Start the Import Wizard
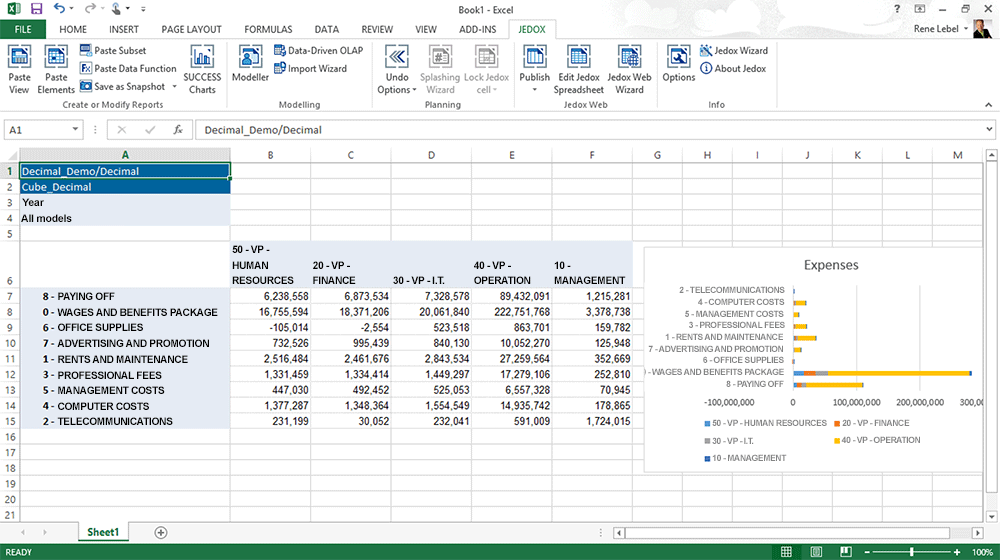 pyautogui.click(x=310, y=68)
